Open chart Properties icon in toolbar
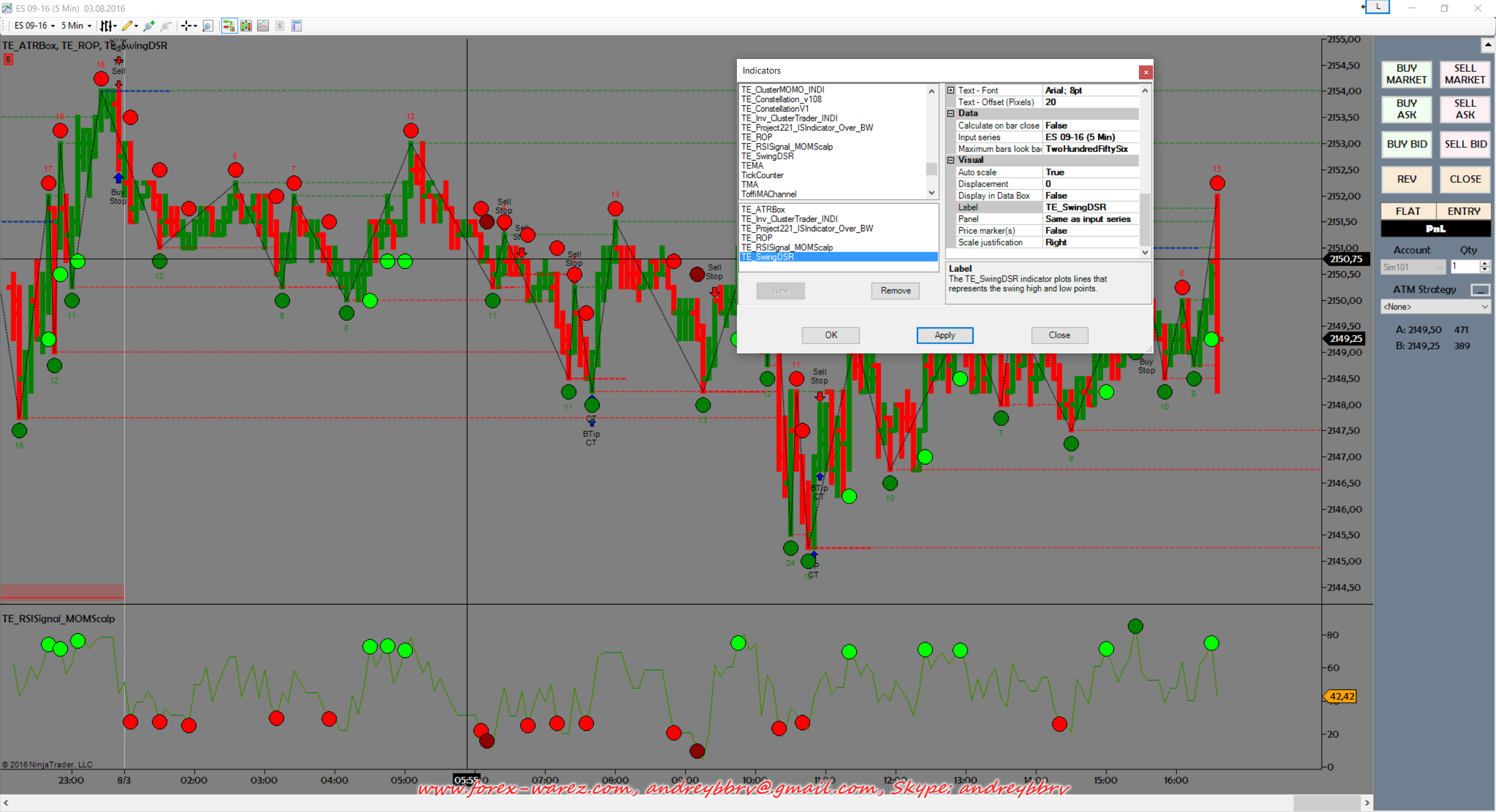Image resolution: width=1496 pixels, height=812 pixels. coord(296,26)
